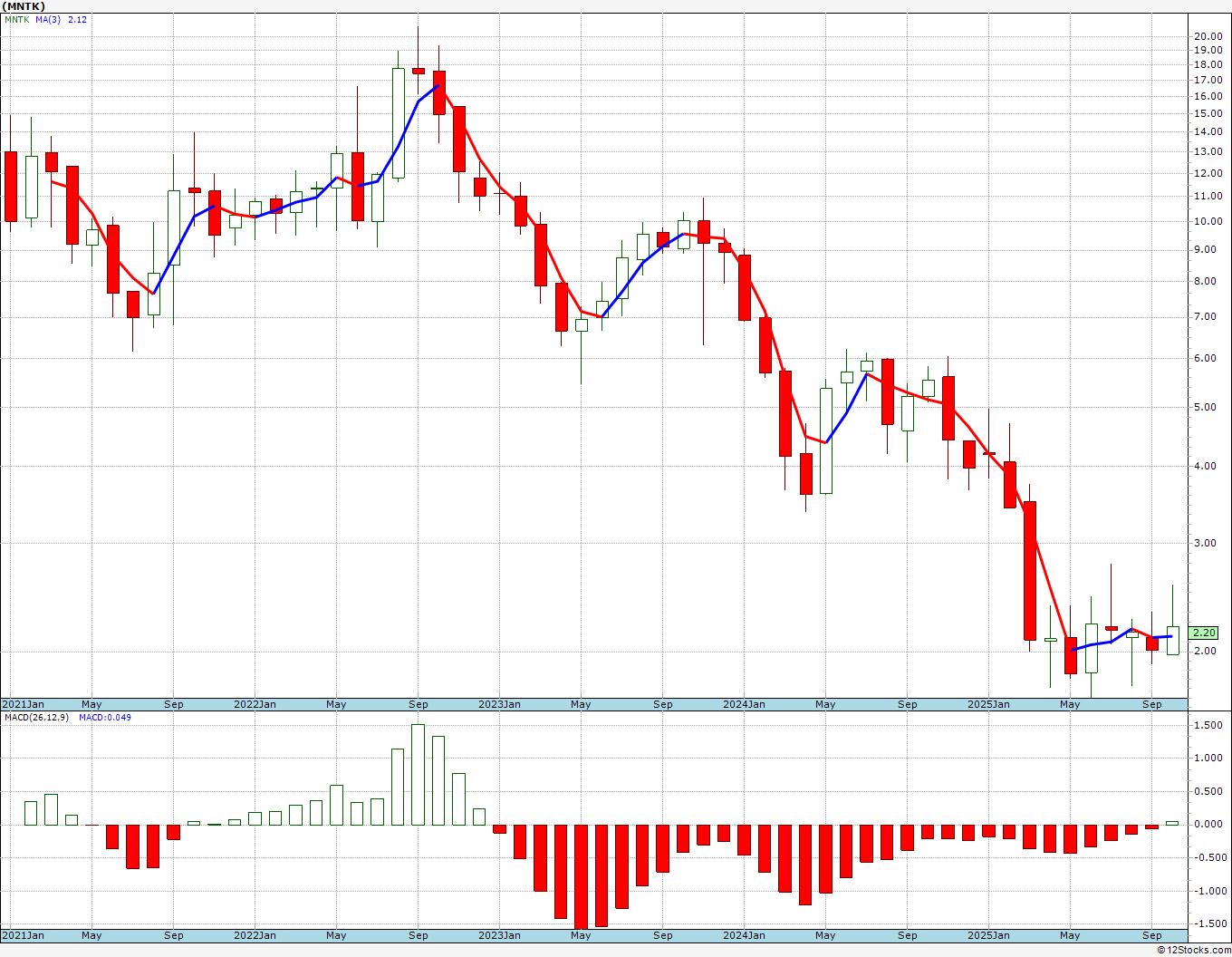Click 2024Jan on the MACD panel date axis
1232x957 pixels.
744,935
